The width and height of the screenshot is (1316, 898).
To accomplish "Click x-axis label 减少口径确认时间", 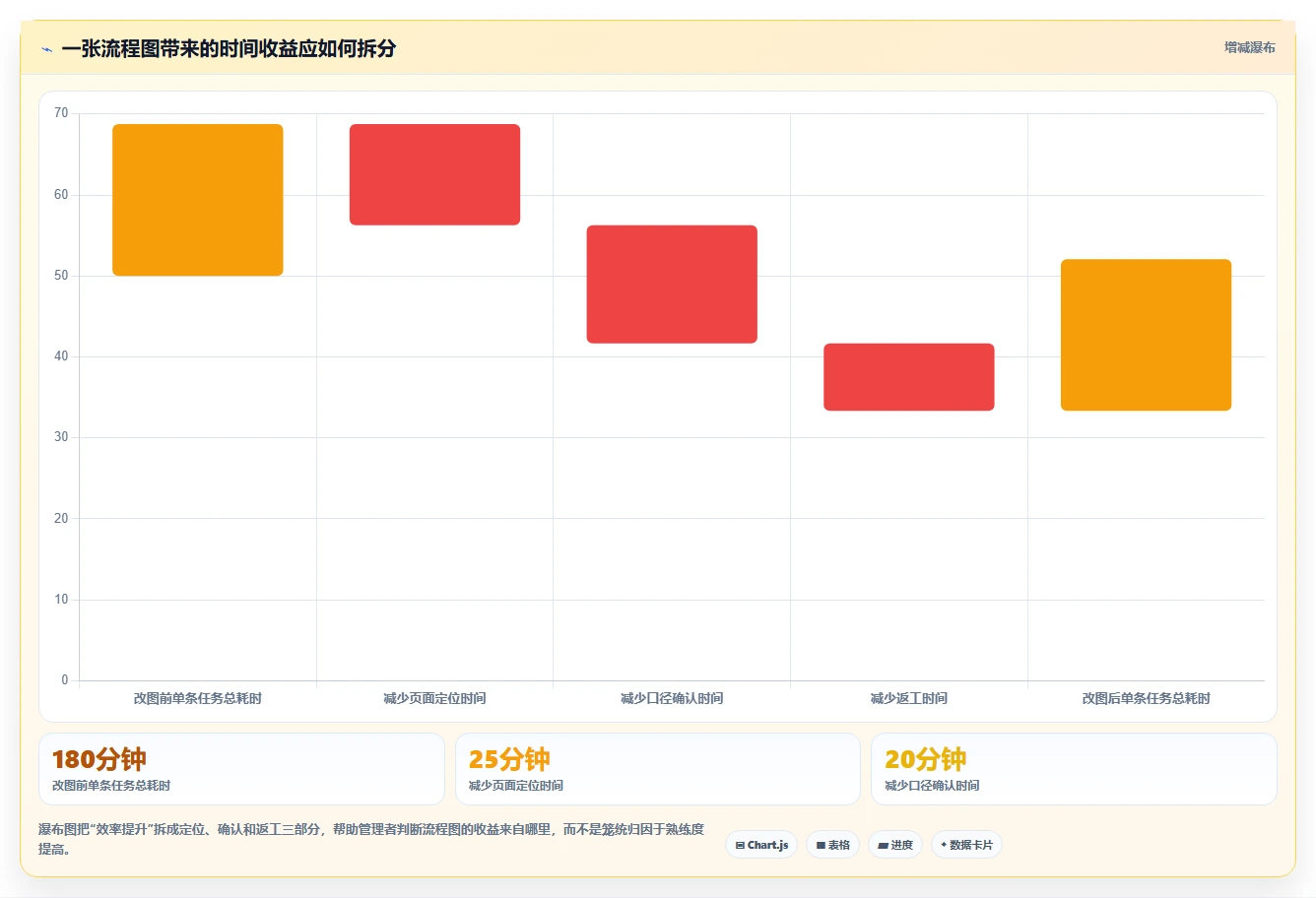I will [x=672, y=698].
